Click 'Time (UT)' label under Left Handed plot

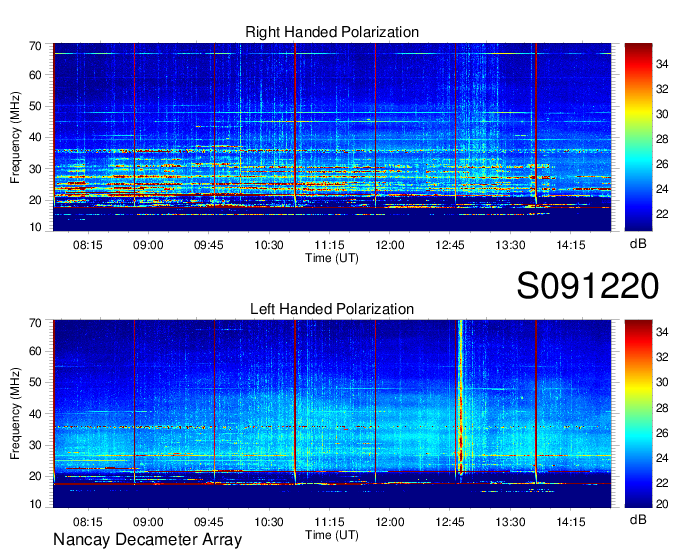click(x=332, y=535)
